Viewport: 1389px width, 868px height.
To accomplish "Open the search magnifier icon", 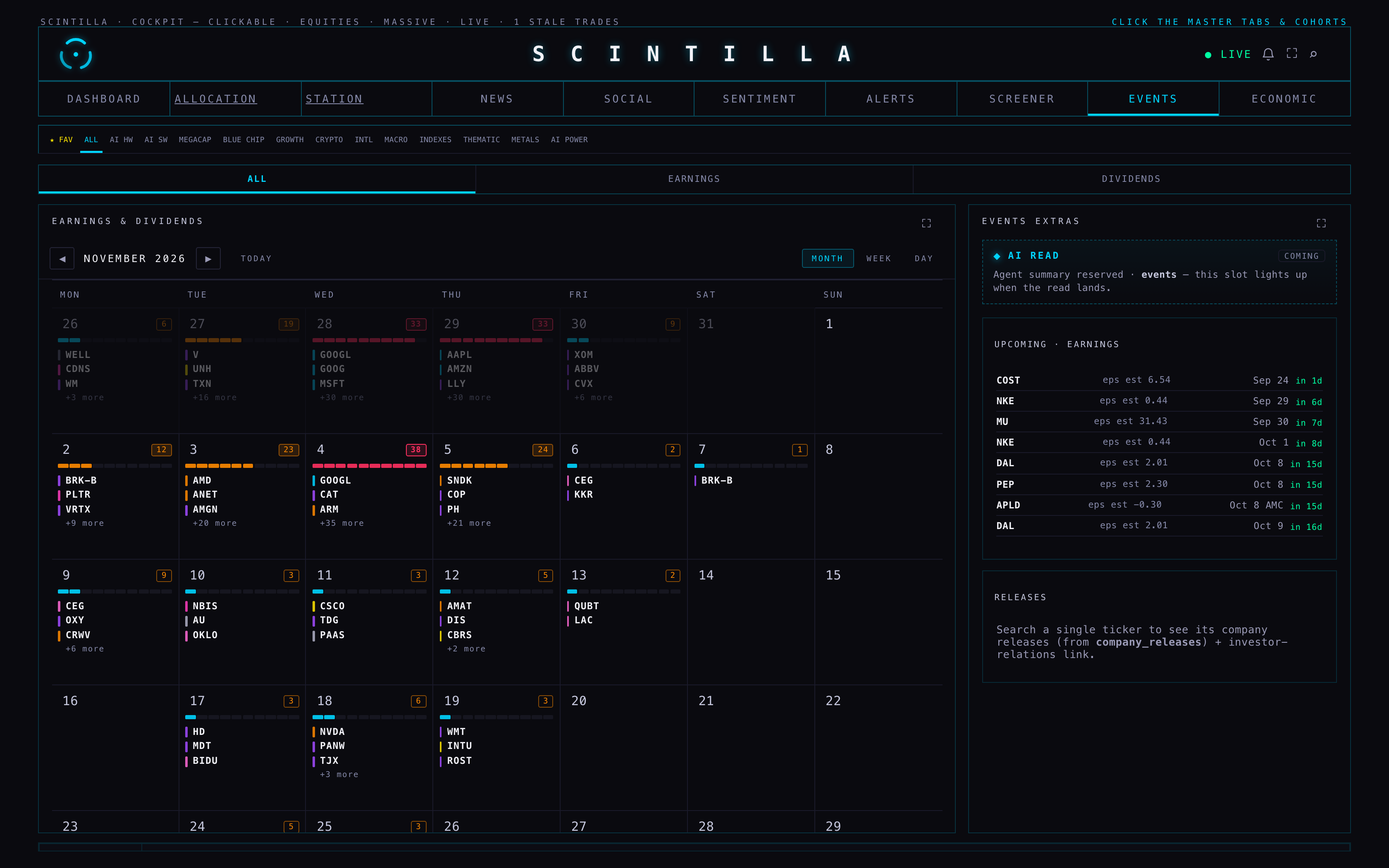I will [x=1313, y=54].
